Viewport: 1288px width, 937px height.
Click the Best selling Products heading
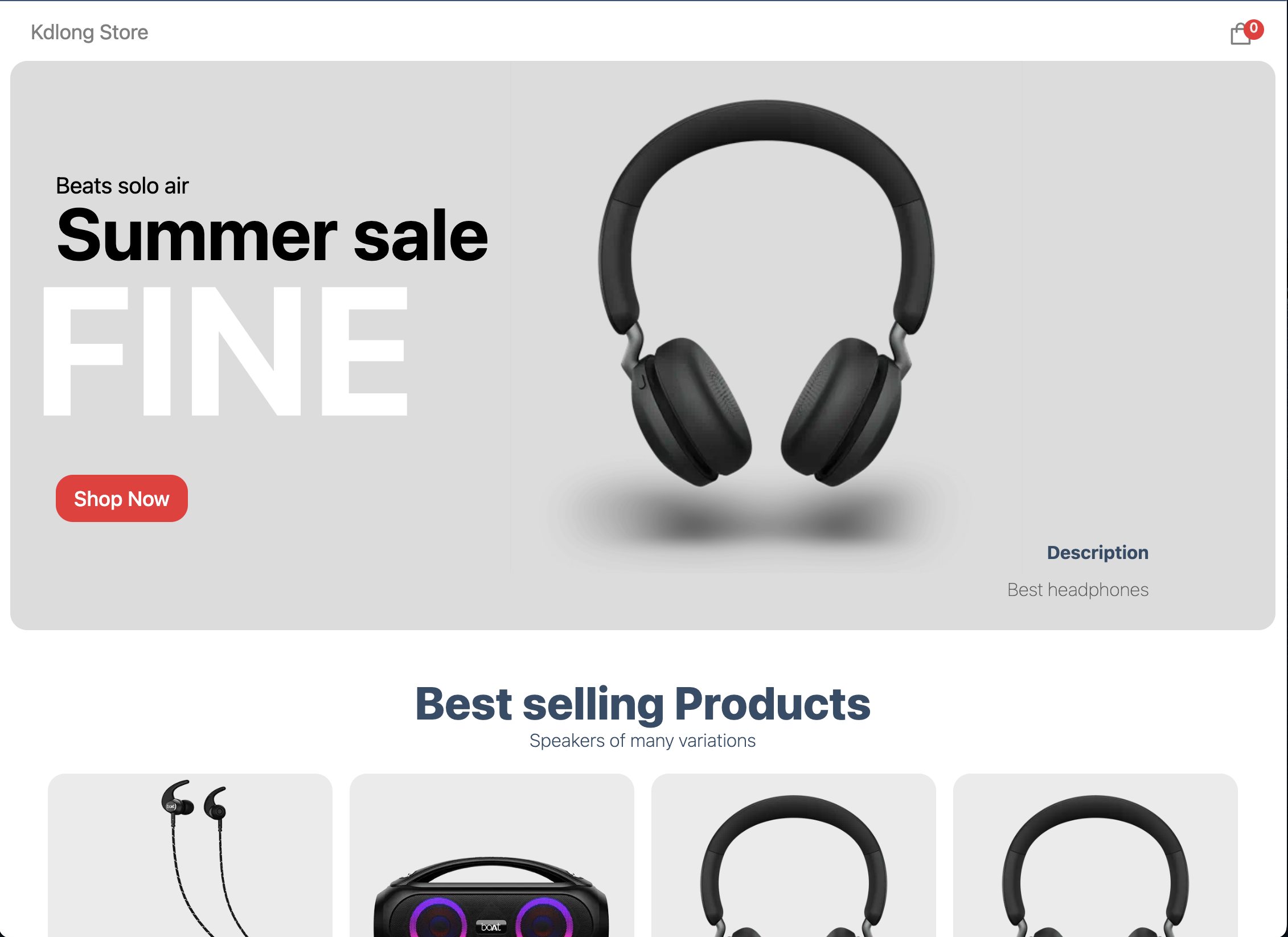click(643, 704)
